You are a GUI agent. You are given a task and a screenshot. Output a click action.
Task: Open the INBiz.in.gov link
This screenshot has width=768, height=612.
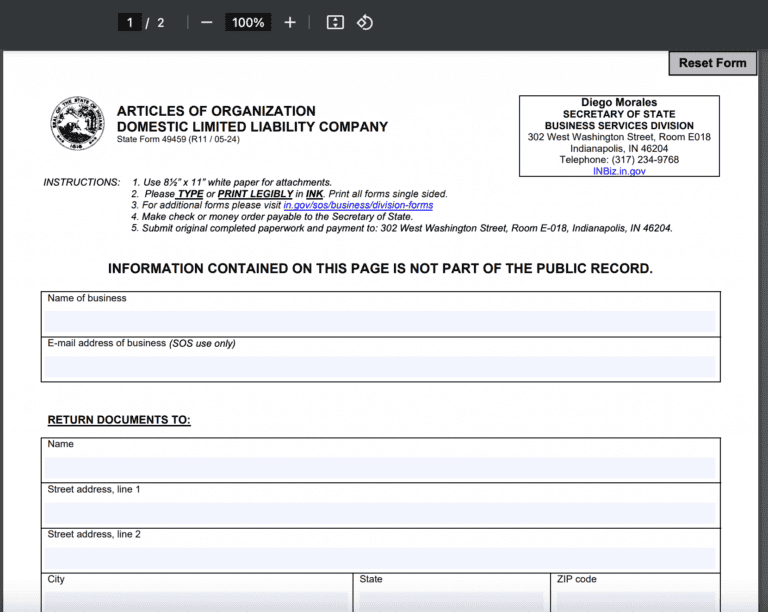(x=619, y=171)
